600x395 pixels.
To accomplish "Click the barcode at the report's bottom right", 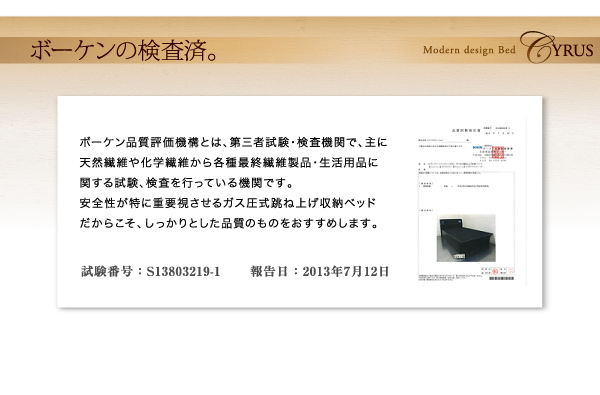I will tap(501, 278).
